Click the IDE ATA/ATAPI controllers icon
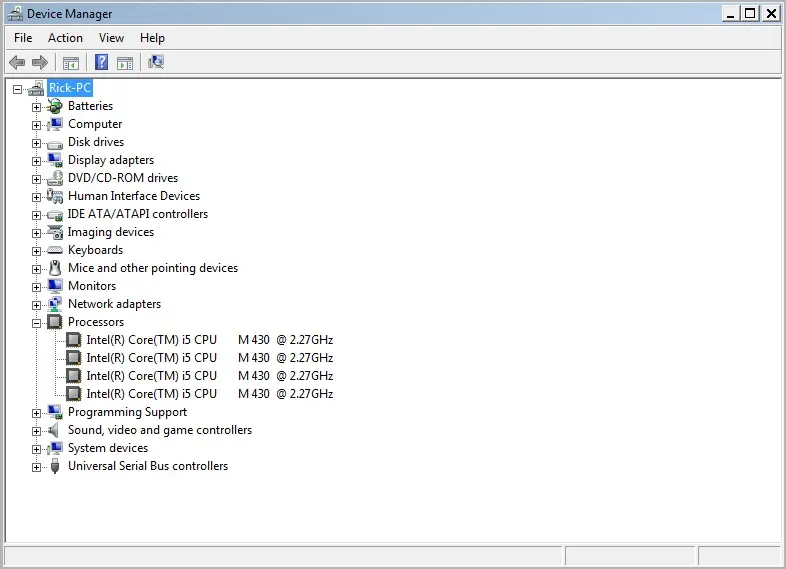This screenshot has width=786, height=569. pos(55,216)
